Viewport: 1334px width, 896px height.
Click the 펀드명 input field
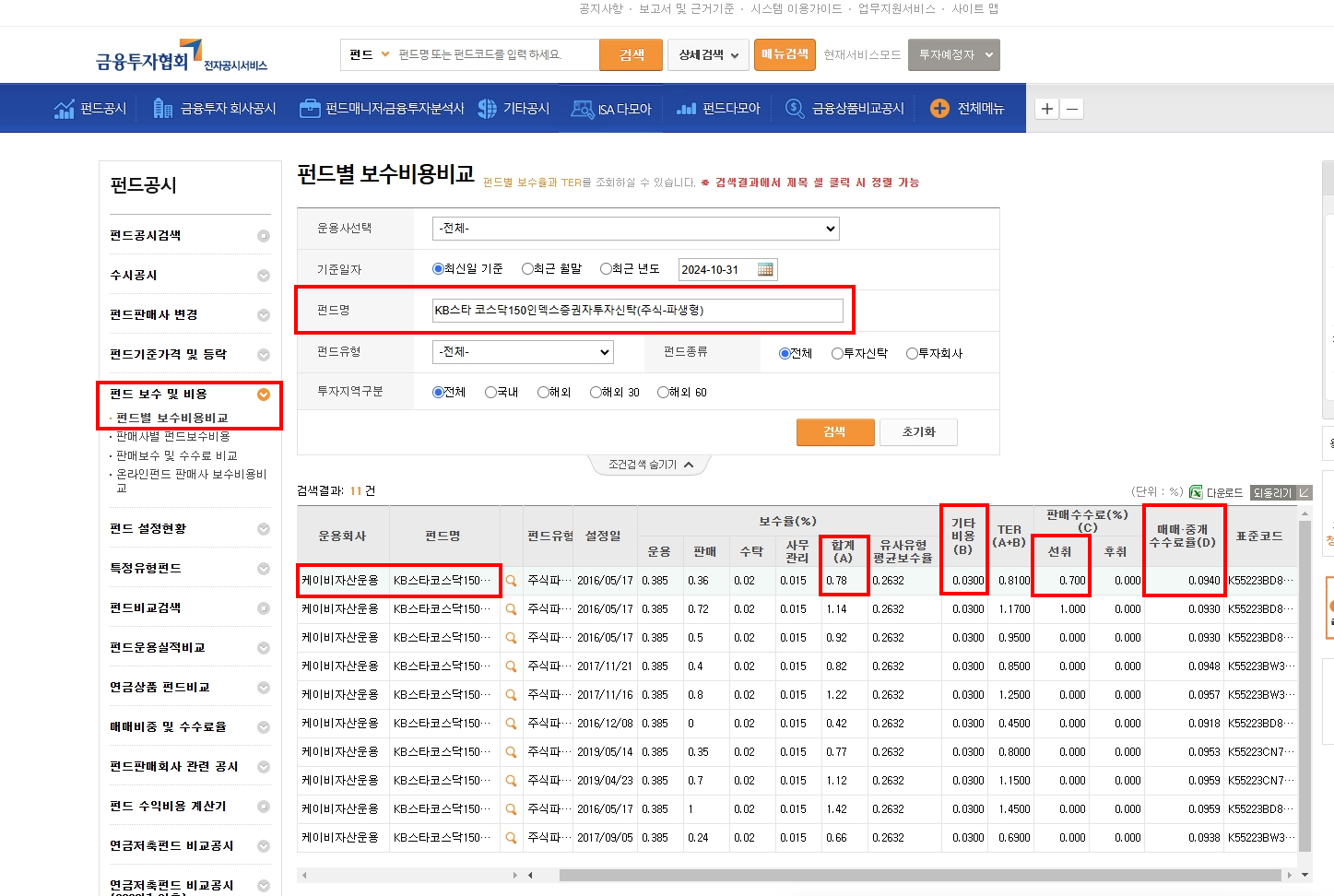[x=637, y=311]
